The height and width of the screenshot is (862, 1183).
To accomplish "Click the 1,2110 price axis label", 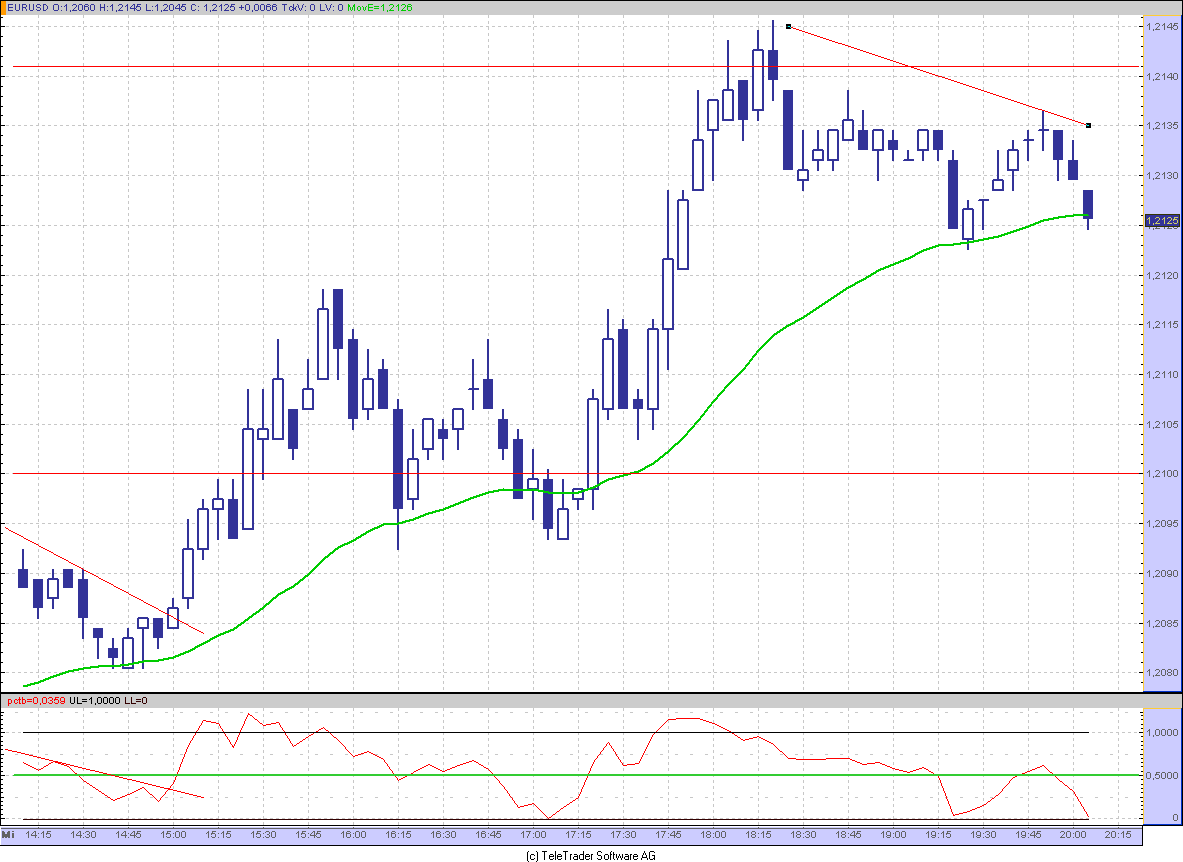I will (1162, 375).
